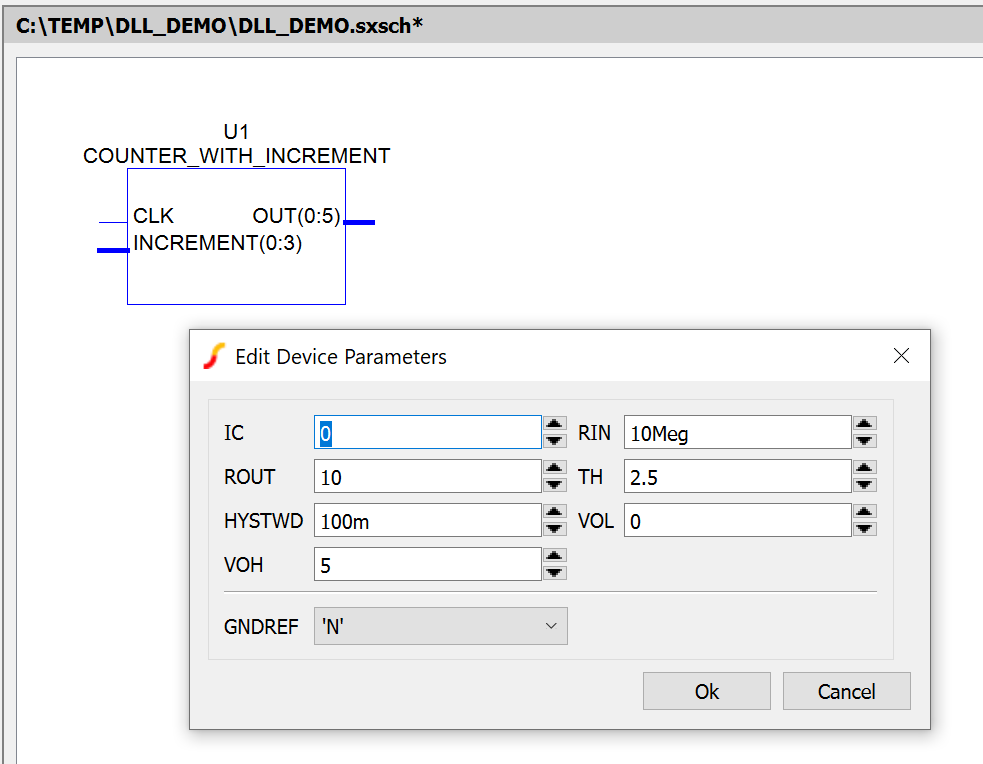This screenshot has width=983, height=764.
Task: Click the VOH text field
Action: (x=427, y=564)
